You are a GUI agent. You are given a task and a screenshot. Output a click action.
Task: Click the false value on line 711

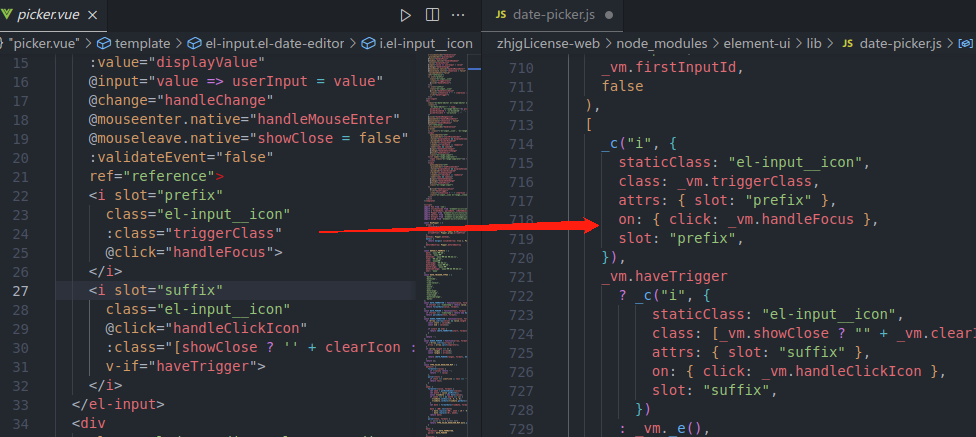(x=622, y=87)
